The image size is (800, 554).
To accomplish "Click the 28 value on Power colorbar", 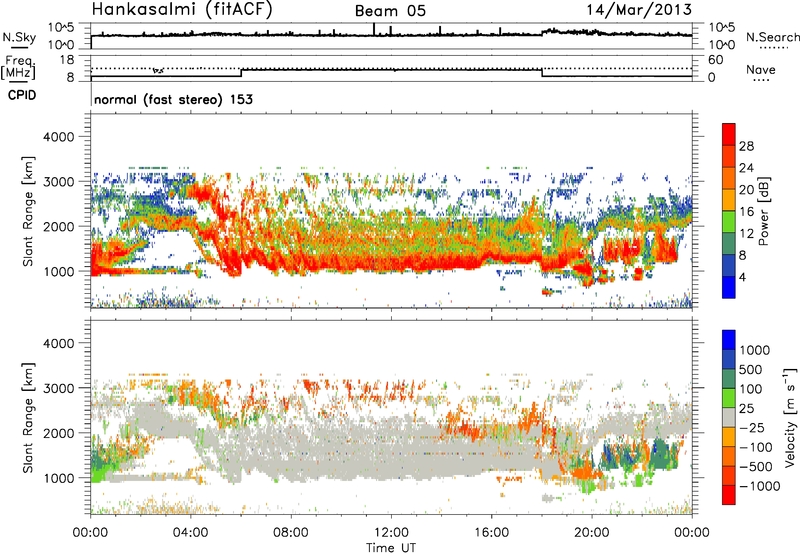I will [x=746, y=146].
